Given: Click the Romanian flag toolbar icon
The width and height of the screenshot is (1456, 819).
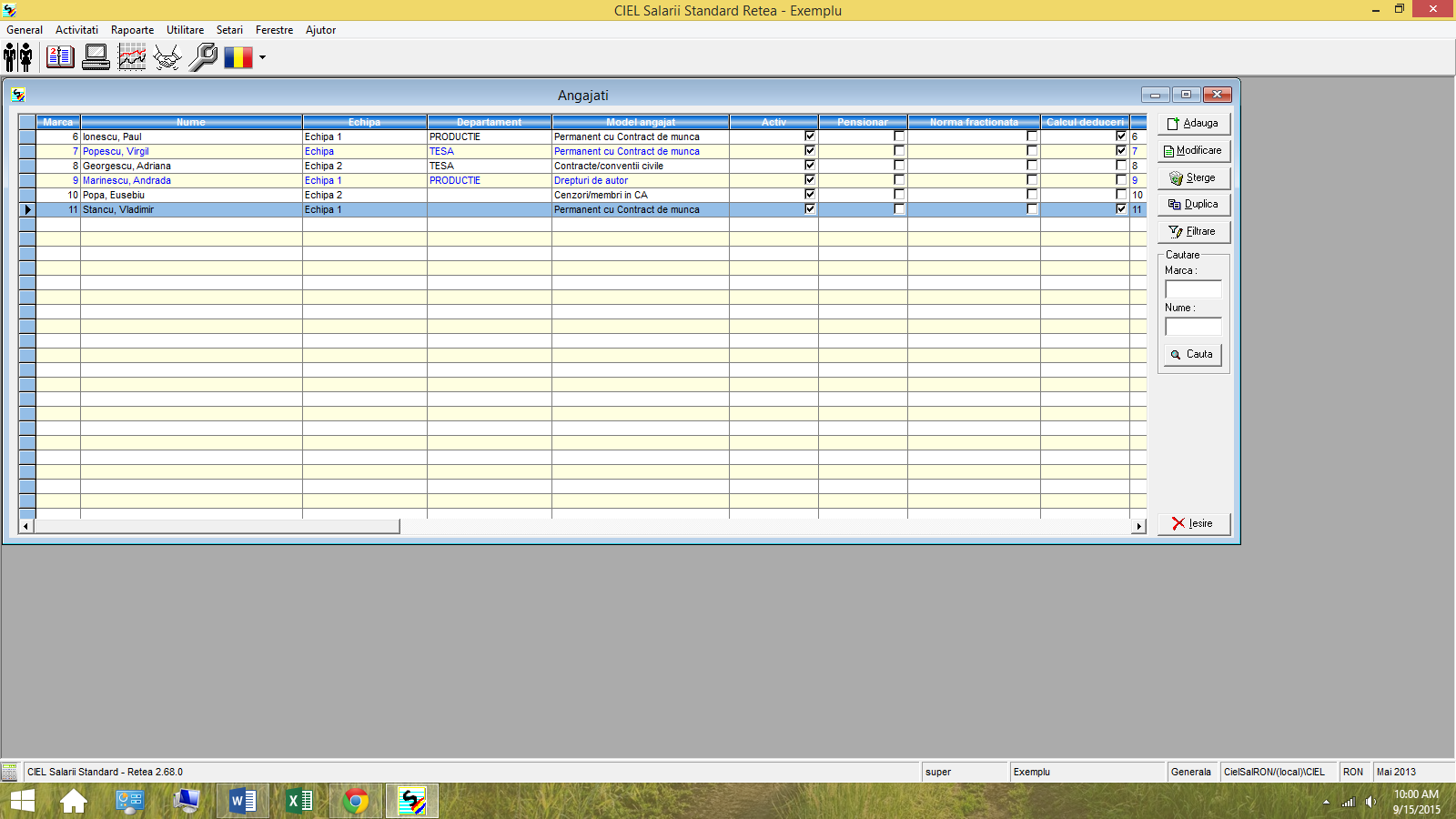Looking at the screenshot, I should [x=238, y=57].
